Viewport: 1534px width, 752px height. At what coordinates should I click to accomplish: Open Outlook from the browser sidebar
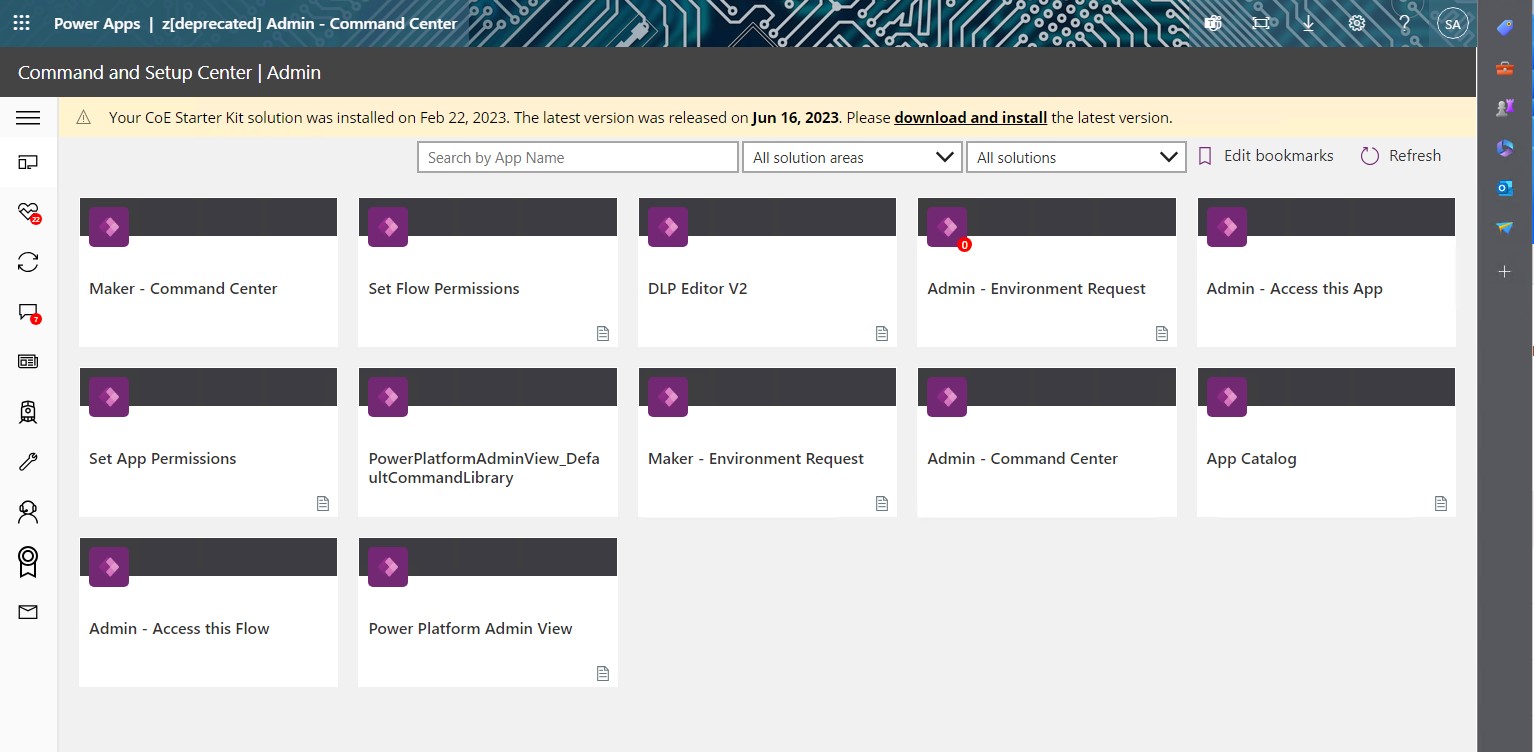(1504, 187)
